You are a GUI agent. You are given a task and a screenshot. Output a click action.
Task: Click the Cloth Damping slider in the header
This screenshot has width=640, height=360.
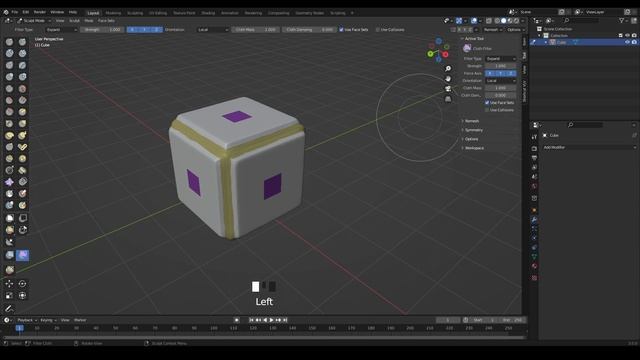pos(309,30)
